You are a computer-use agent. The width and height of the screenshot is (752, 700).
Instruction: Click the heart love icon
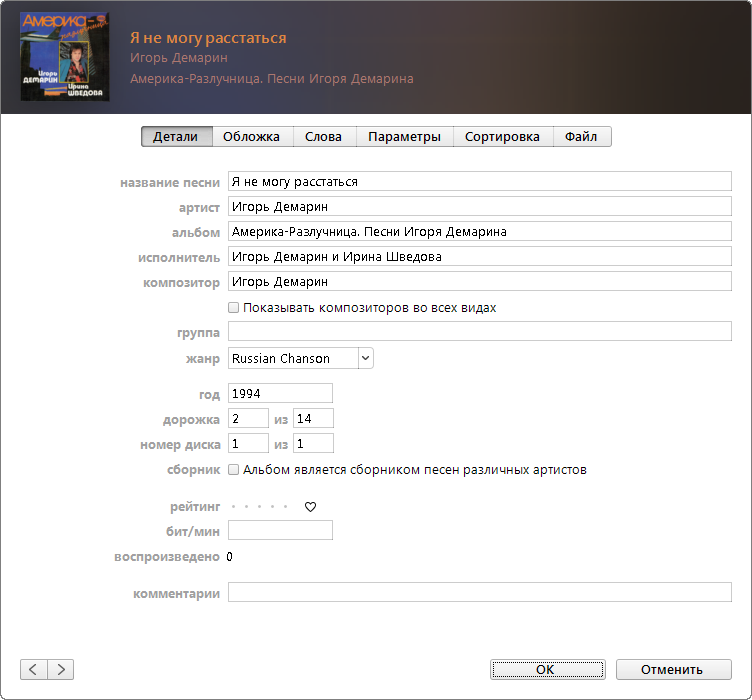pos(310,507)
